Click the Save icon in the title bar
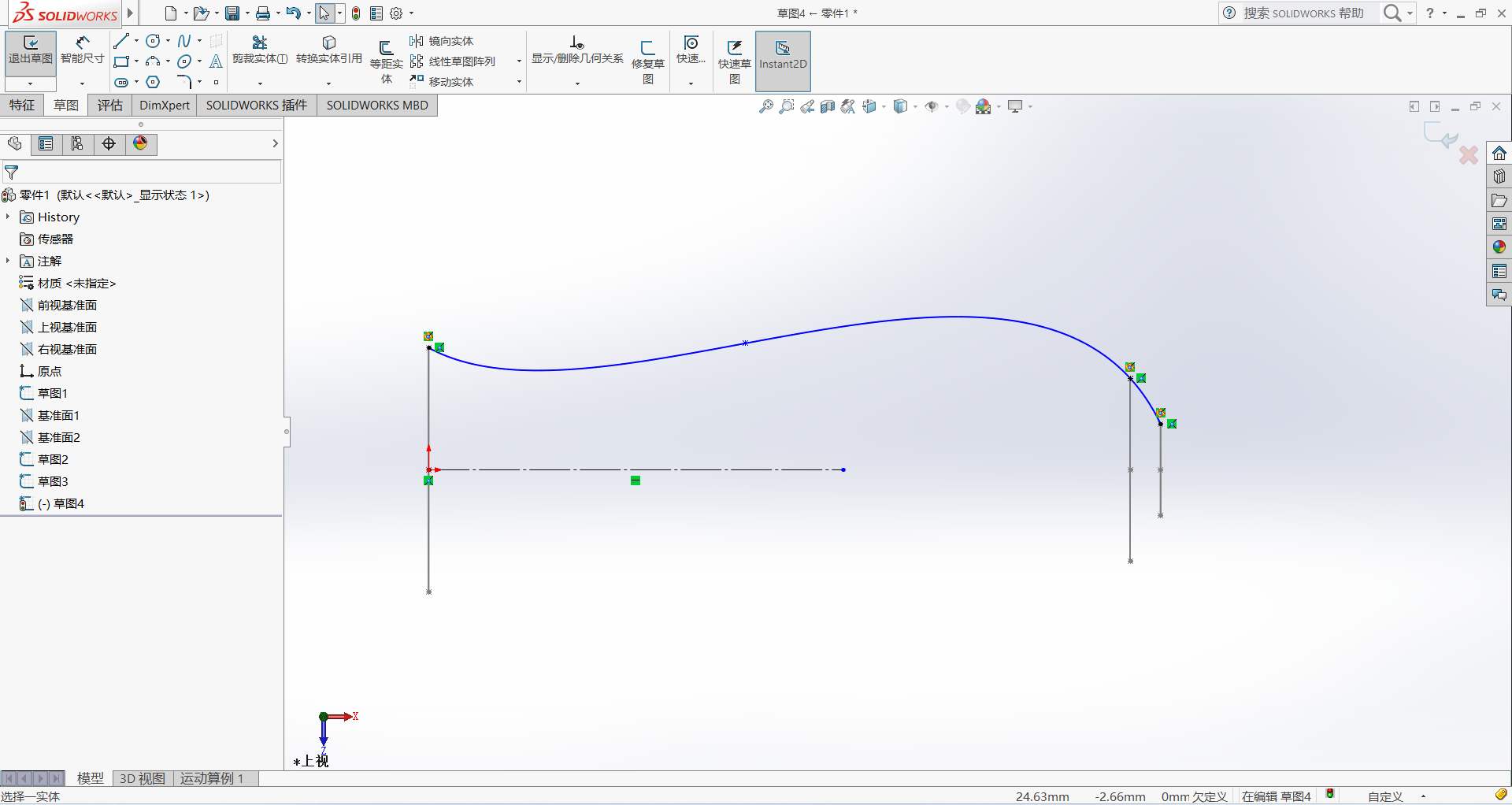Viewport: 1512px width, 805px height. coord(232,13)
